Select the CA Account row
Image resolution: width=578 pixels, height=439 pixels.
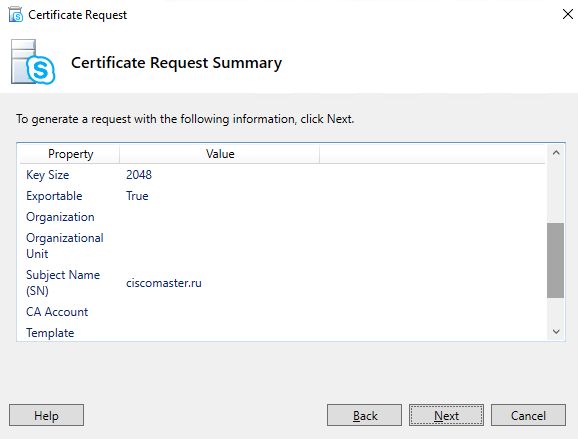282,312
